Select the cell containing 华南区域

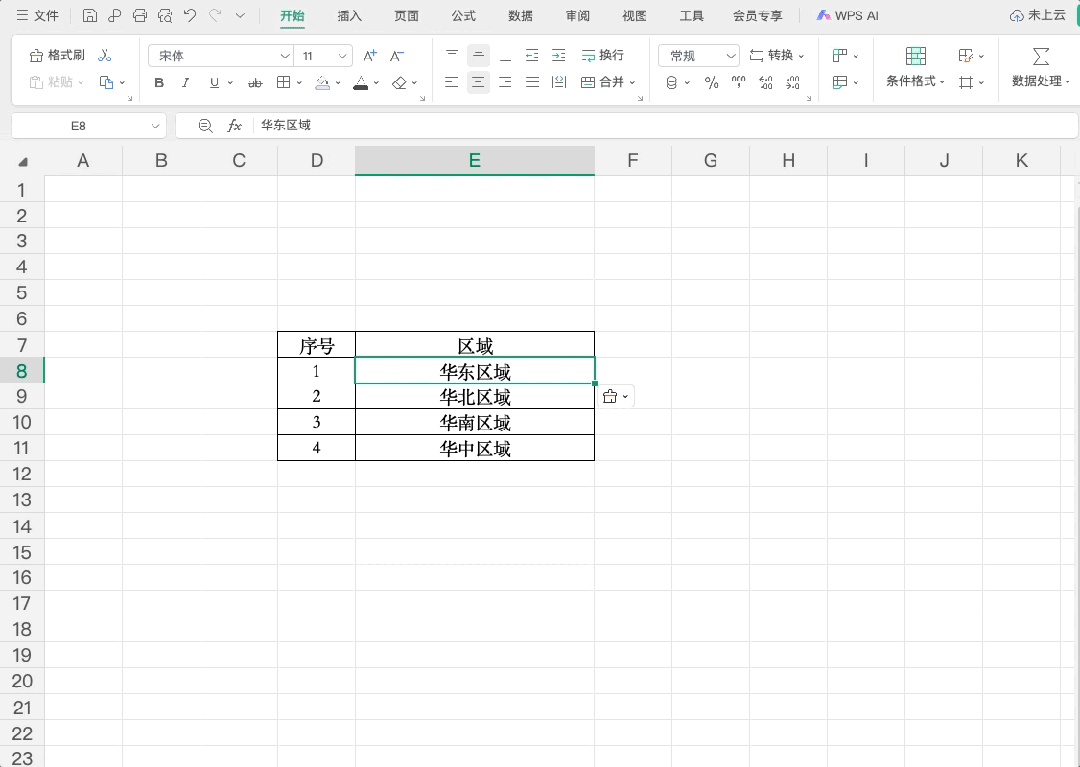[475, 422]
